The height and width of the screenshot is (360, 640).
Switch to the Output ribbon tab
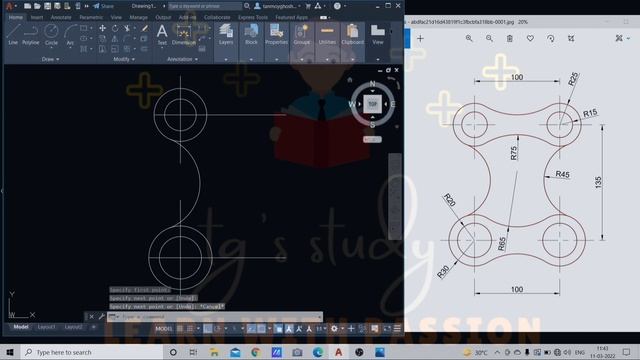pyautogui.click(x=163, y=18)
